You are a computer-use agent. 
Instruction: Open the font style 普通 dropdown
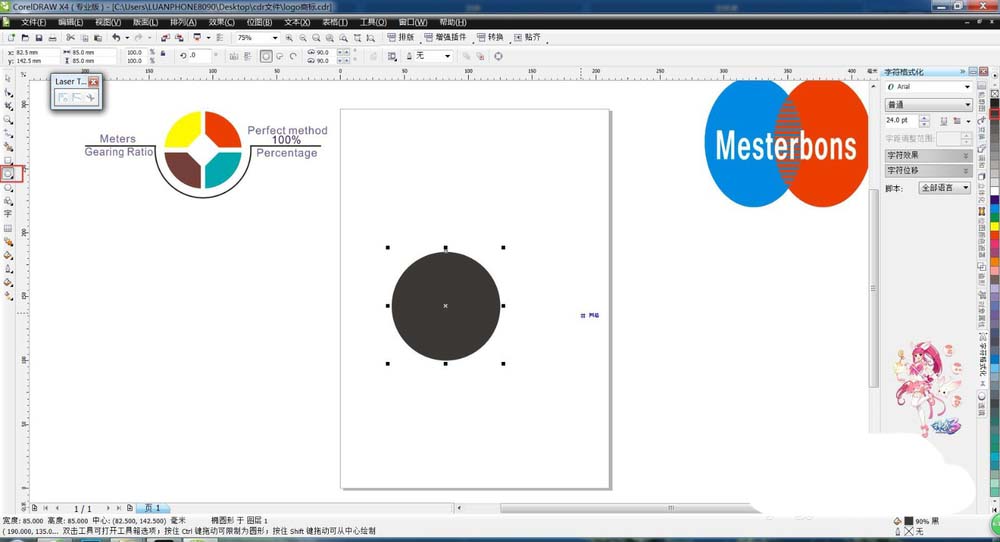[x=967, y=105]
